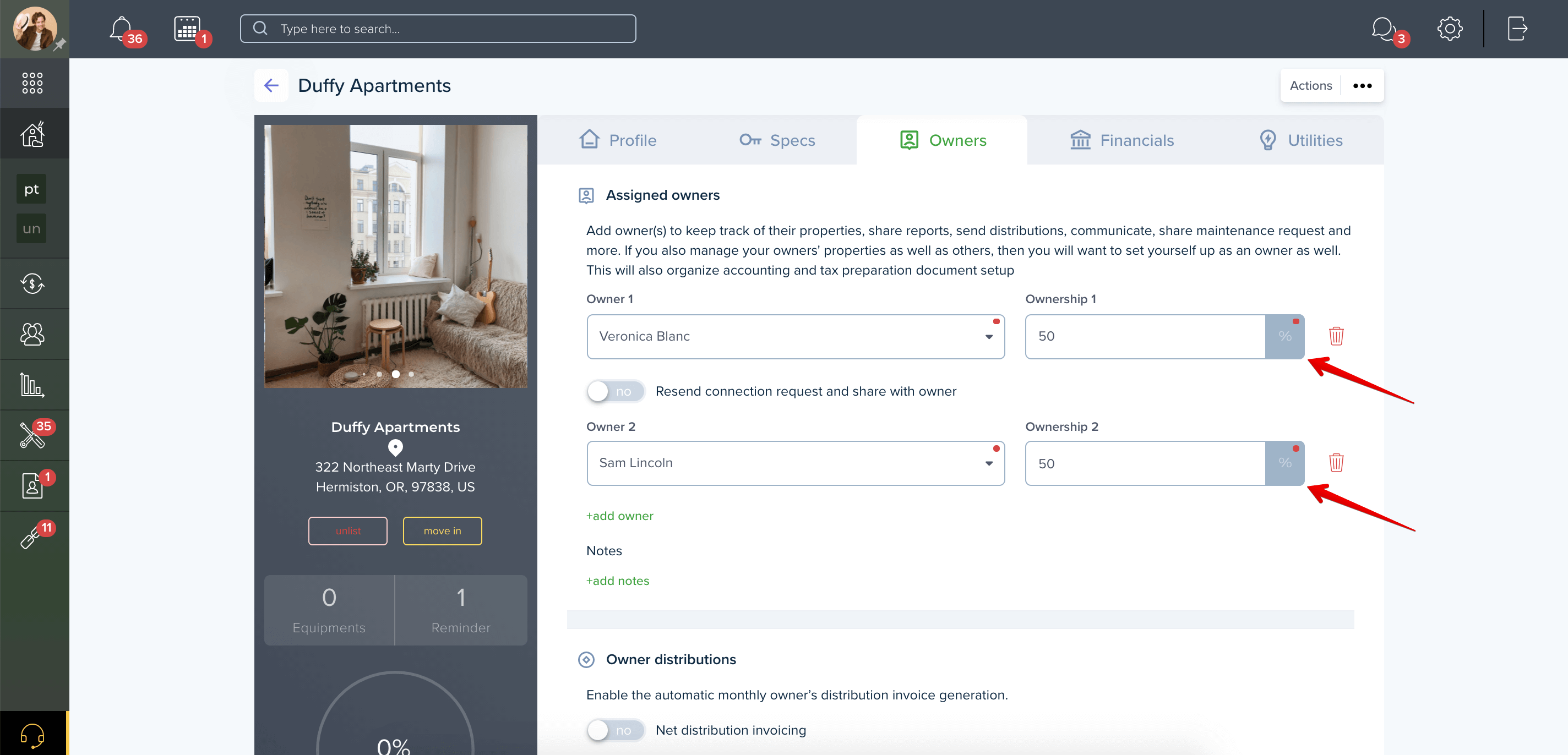Switch to the Financials tab

pyautogui.click(x=1122, y=140)
